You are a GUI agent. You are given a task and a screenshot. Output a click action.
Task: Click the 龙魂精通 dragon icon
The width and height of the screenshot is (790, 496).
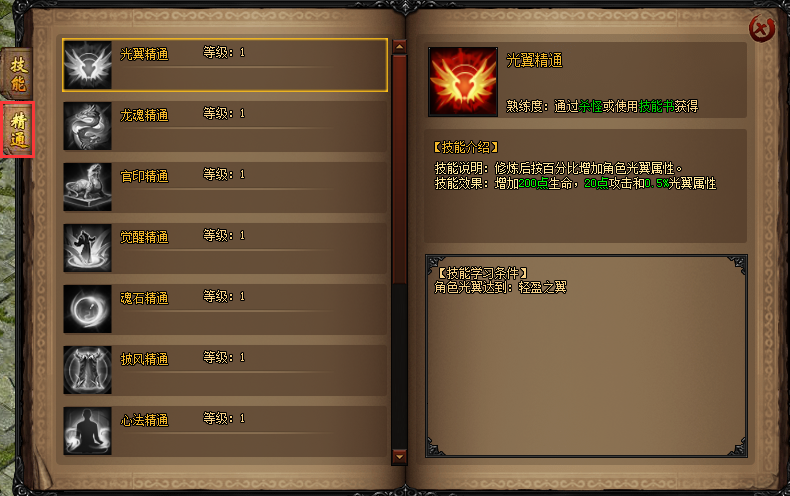pos(88,126)
